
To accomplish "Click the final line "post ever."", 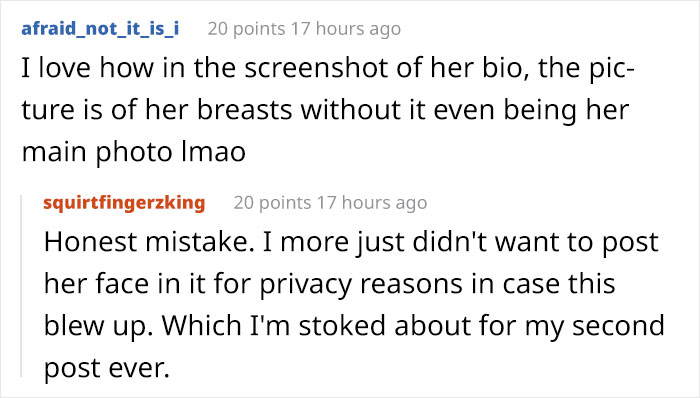I will click(107, 369).
